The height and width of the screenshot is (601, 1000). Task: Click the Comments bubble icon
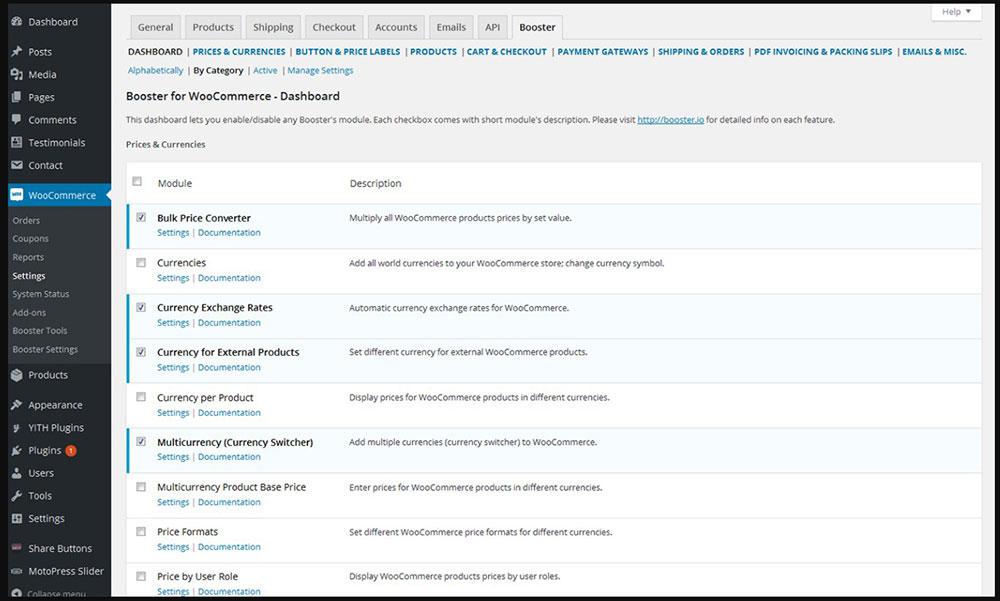pyautogui.click(x=17, y=120)
